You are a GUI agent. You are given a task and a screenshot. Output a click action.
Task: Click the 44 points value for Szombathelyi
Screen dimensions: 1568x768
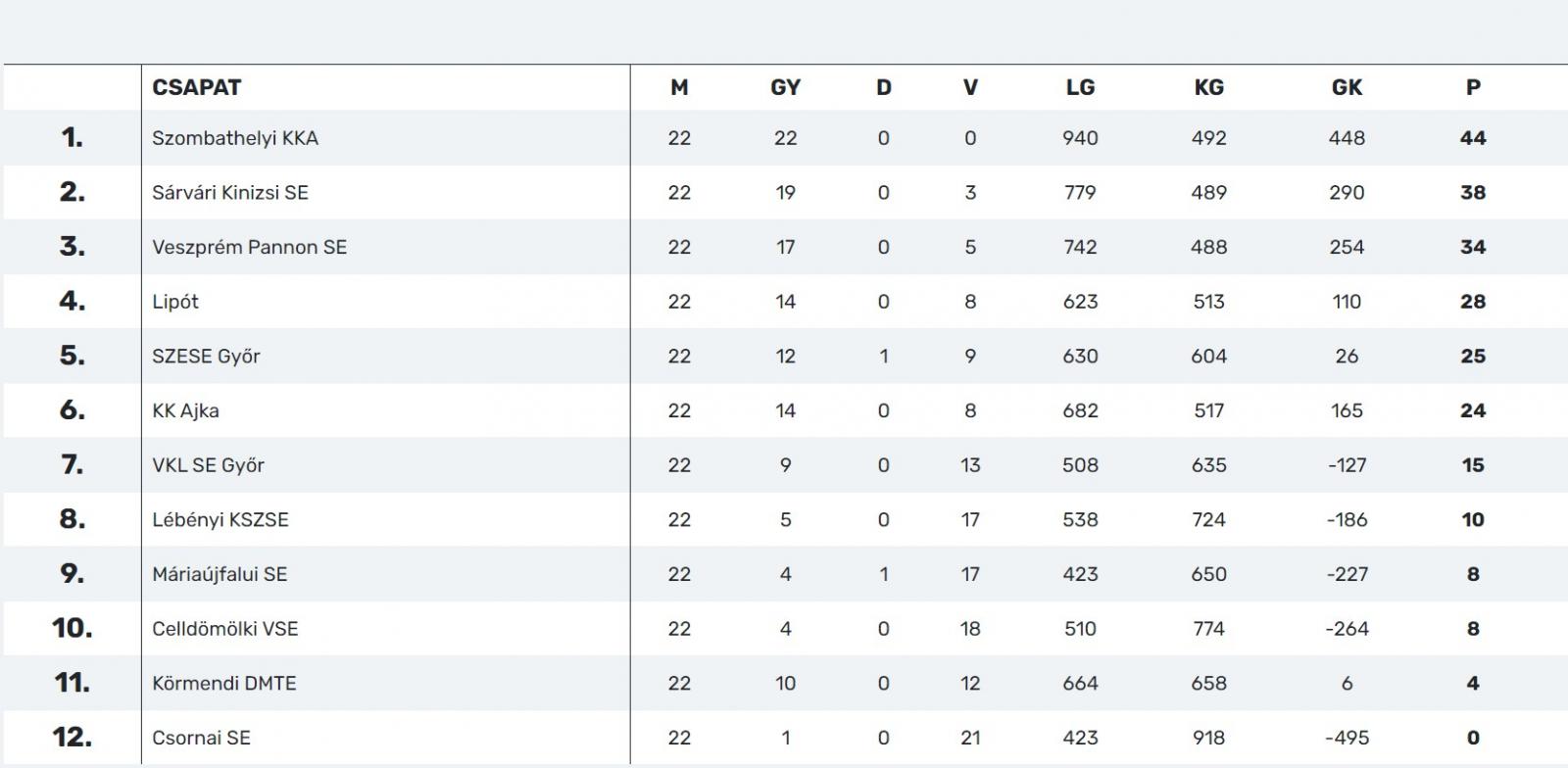pos(1473,138)
